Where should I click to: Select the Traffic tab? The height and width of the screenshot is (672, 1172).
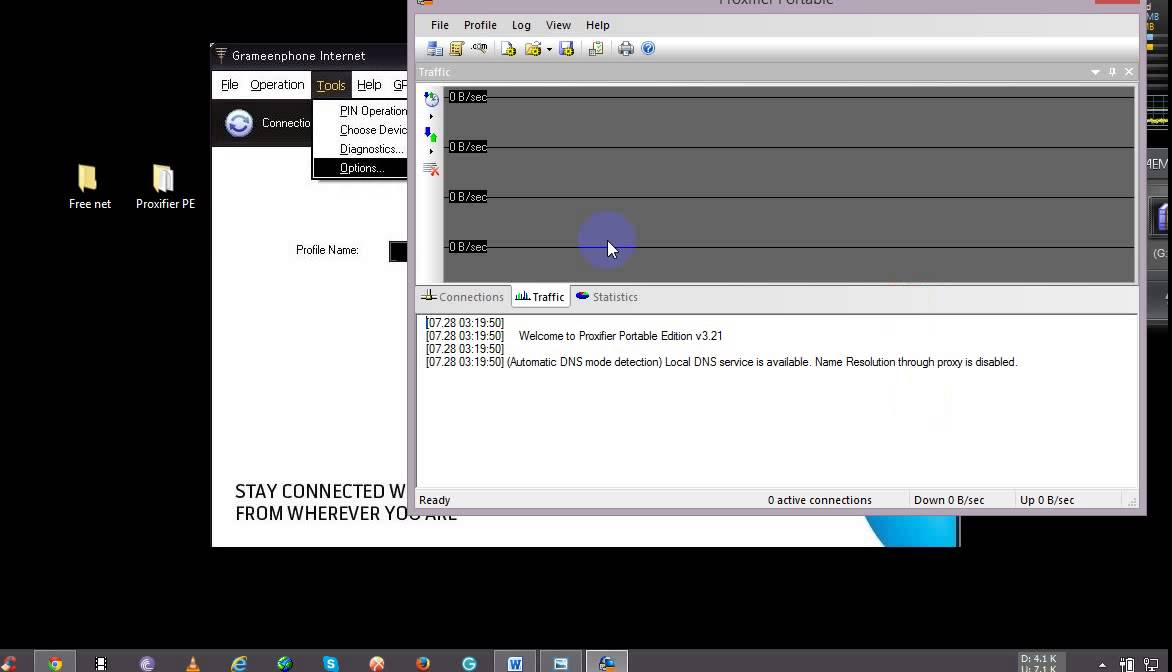[x=540, y=297]
